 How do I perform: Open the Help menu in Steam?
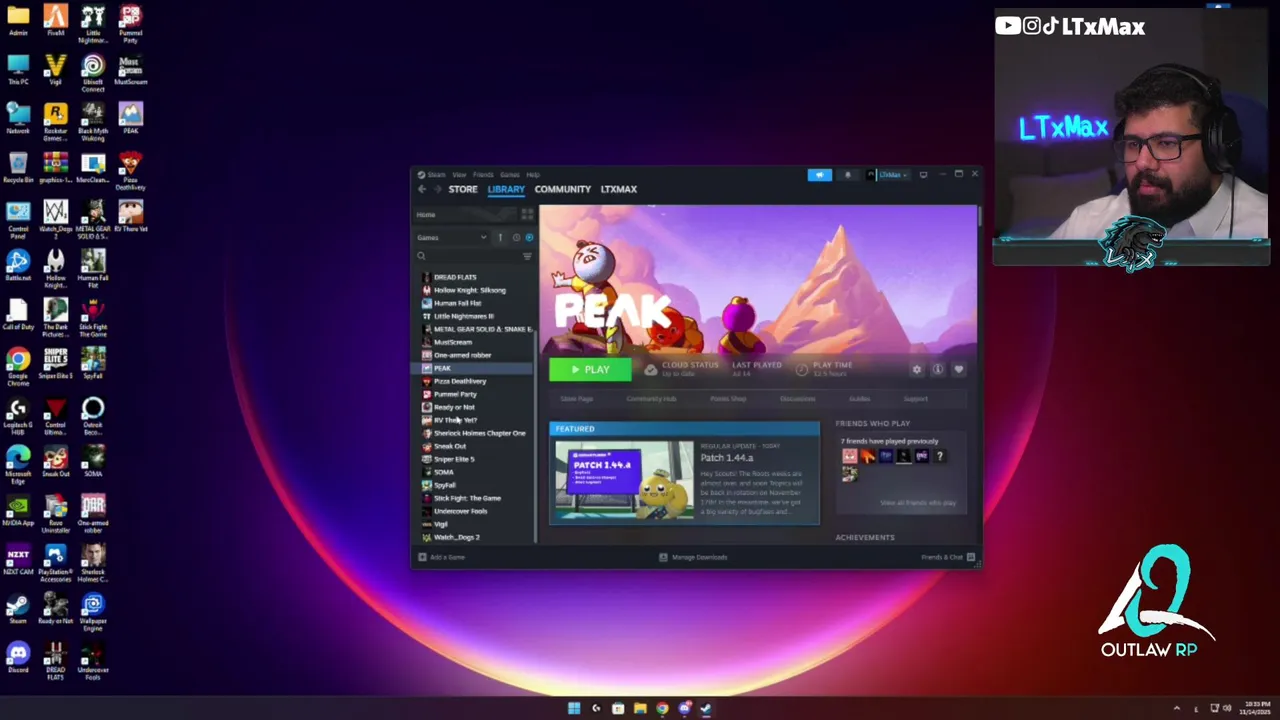click(533, 175)
